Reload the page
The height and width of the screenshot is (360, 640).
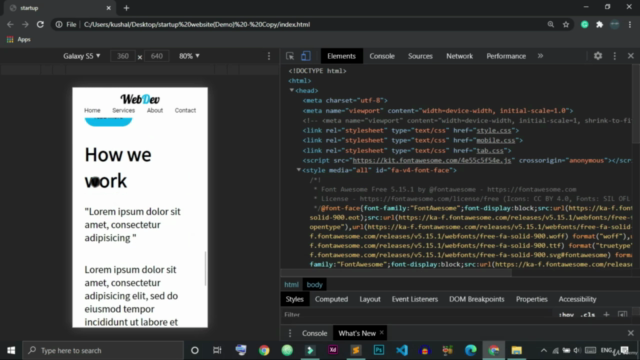coord(40,24)
